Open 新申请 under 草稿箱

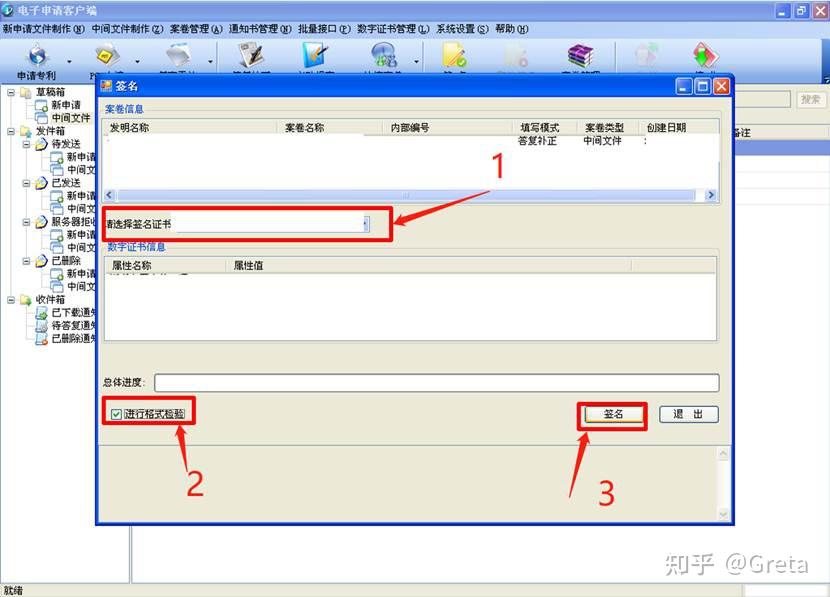pyautogui.click(x=66, y=105)
